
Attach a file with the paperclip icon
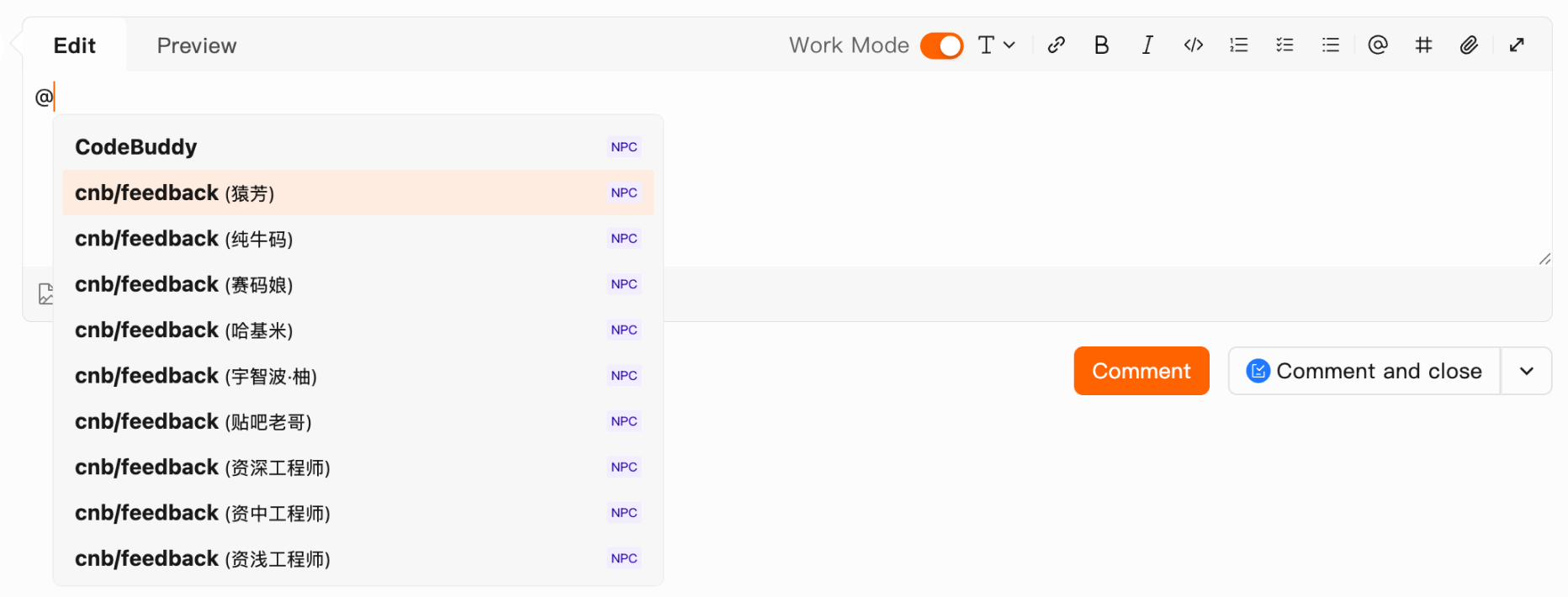[1469, 45]
